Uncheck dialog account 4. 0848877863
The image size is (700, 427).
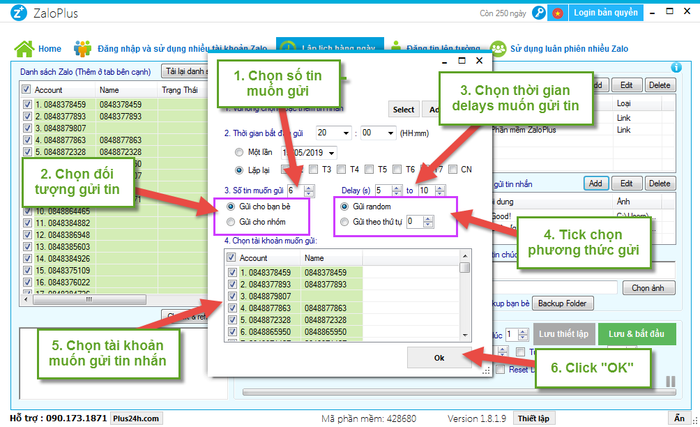[x=232, y=308]
